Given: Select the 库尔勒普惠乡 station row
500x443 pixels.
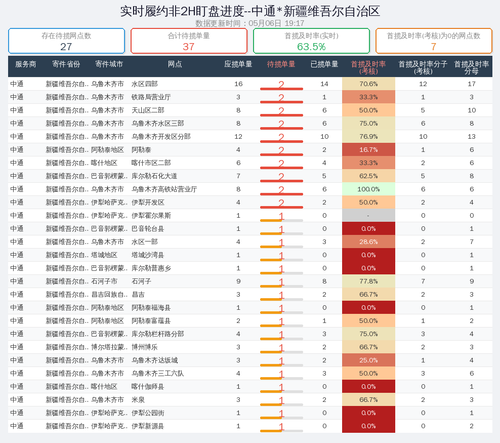Looking at the screenshot, I should coord(250,268).
